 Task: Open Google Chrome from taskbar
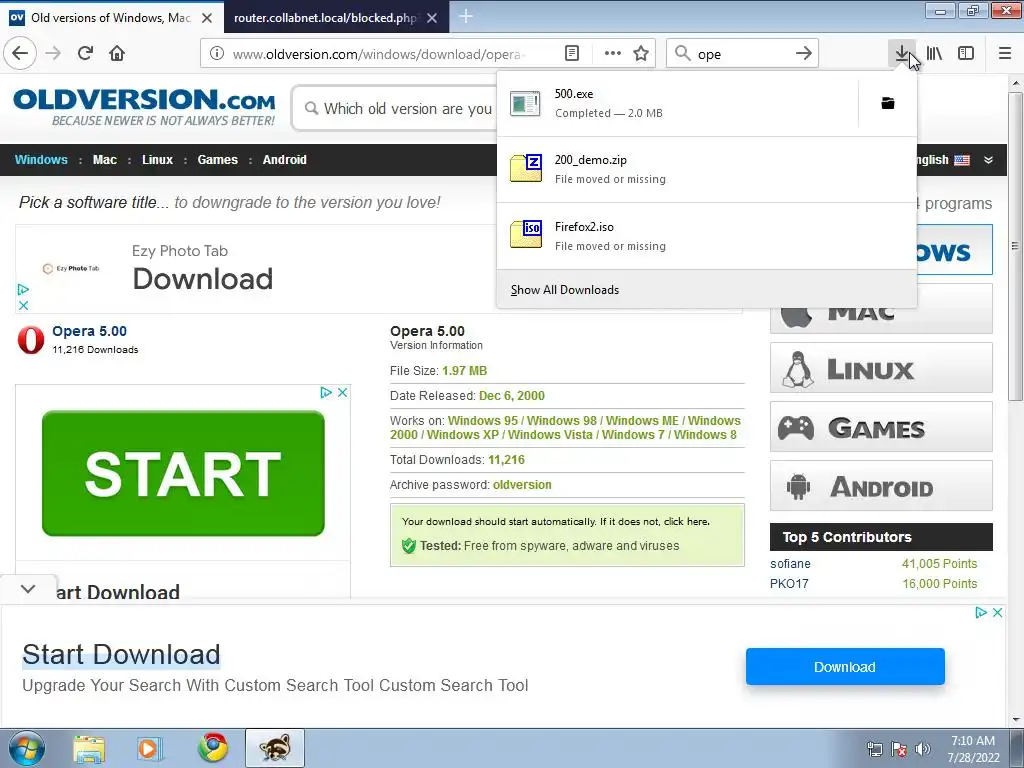(x=212, y=748)
